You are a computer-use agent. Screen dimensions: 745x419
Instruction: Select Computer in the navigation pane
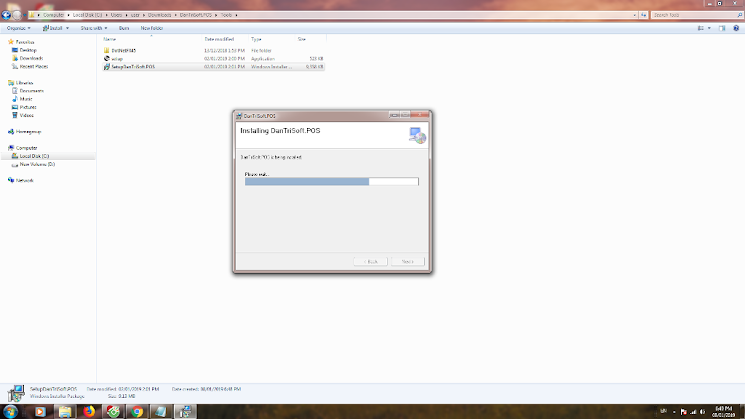click(x=22, y=148)
